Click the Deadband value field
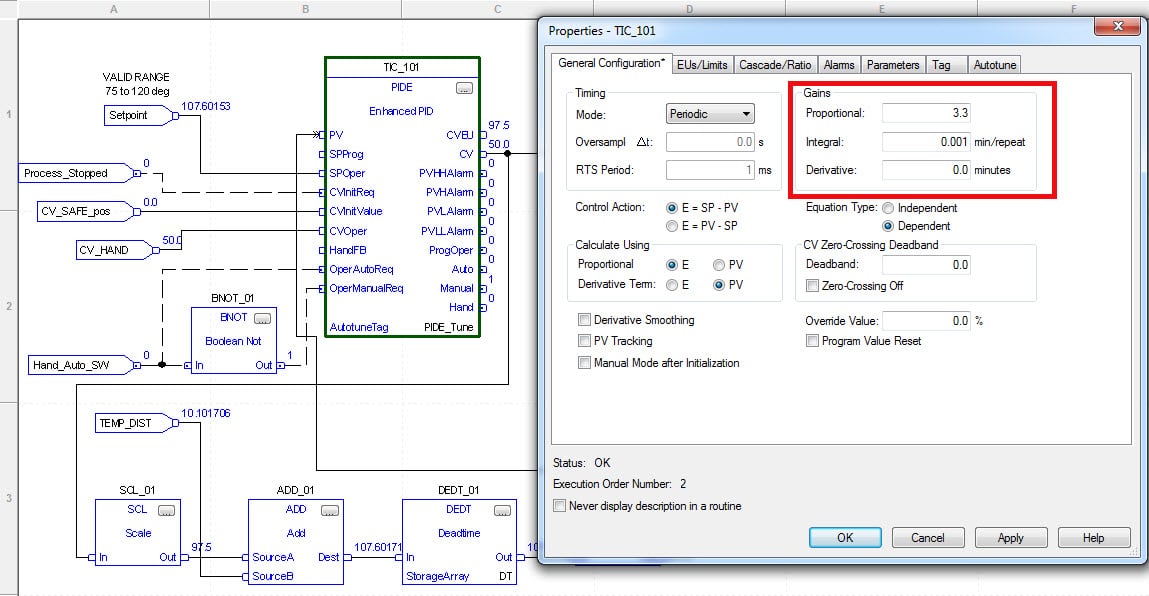This screenshot has width=1149, height=596. [926, 265]
